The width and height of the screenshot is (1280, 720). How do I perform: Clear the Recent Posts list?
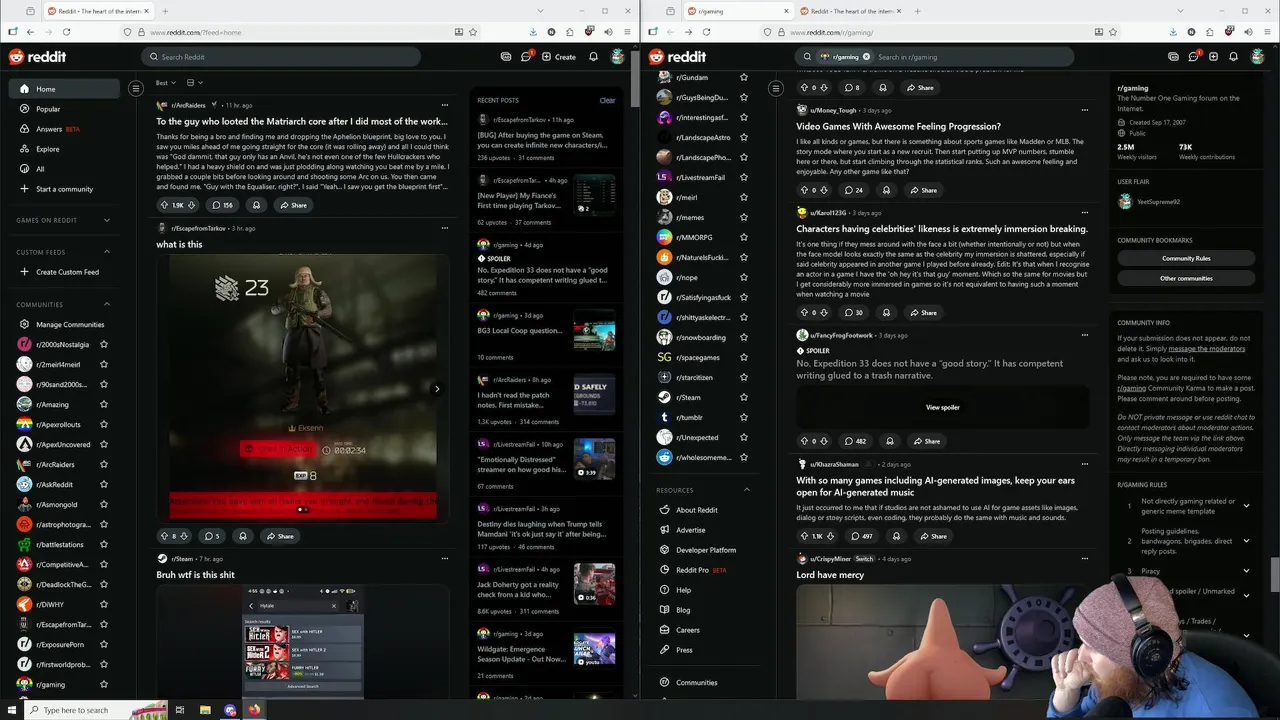coord(607,101)
